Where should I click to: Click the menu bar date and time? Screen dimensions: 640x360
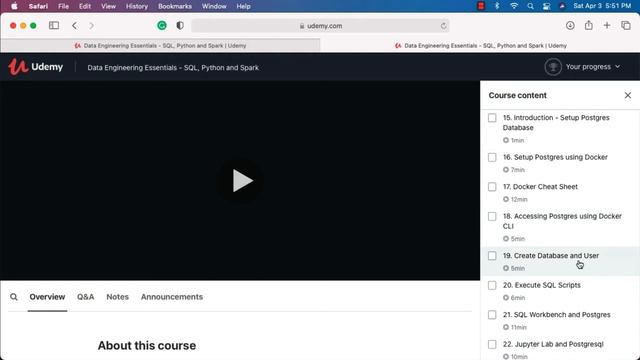[x=602, y=6]
